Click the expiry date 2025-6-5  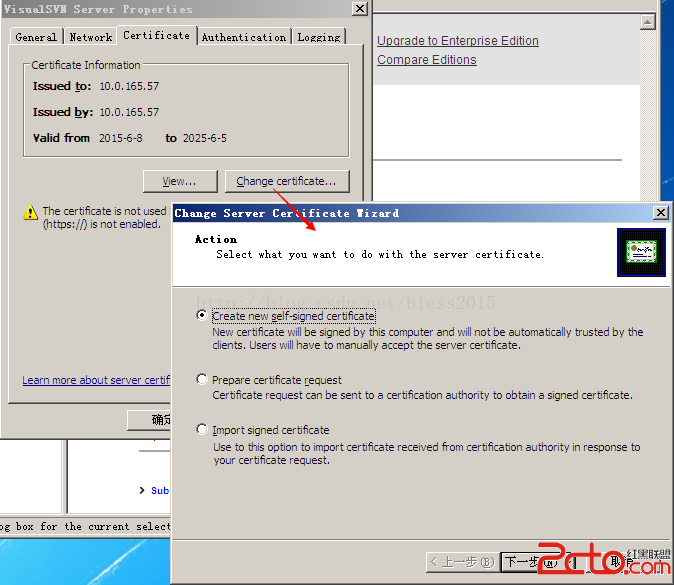pyautogui.click(x=205, y=138)
